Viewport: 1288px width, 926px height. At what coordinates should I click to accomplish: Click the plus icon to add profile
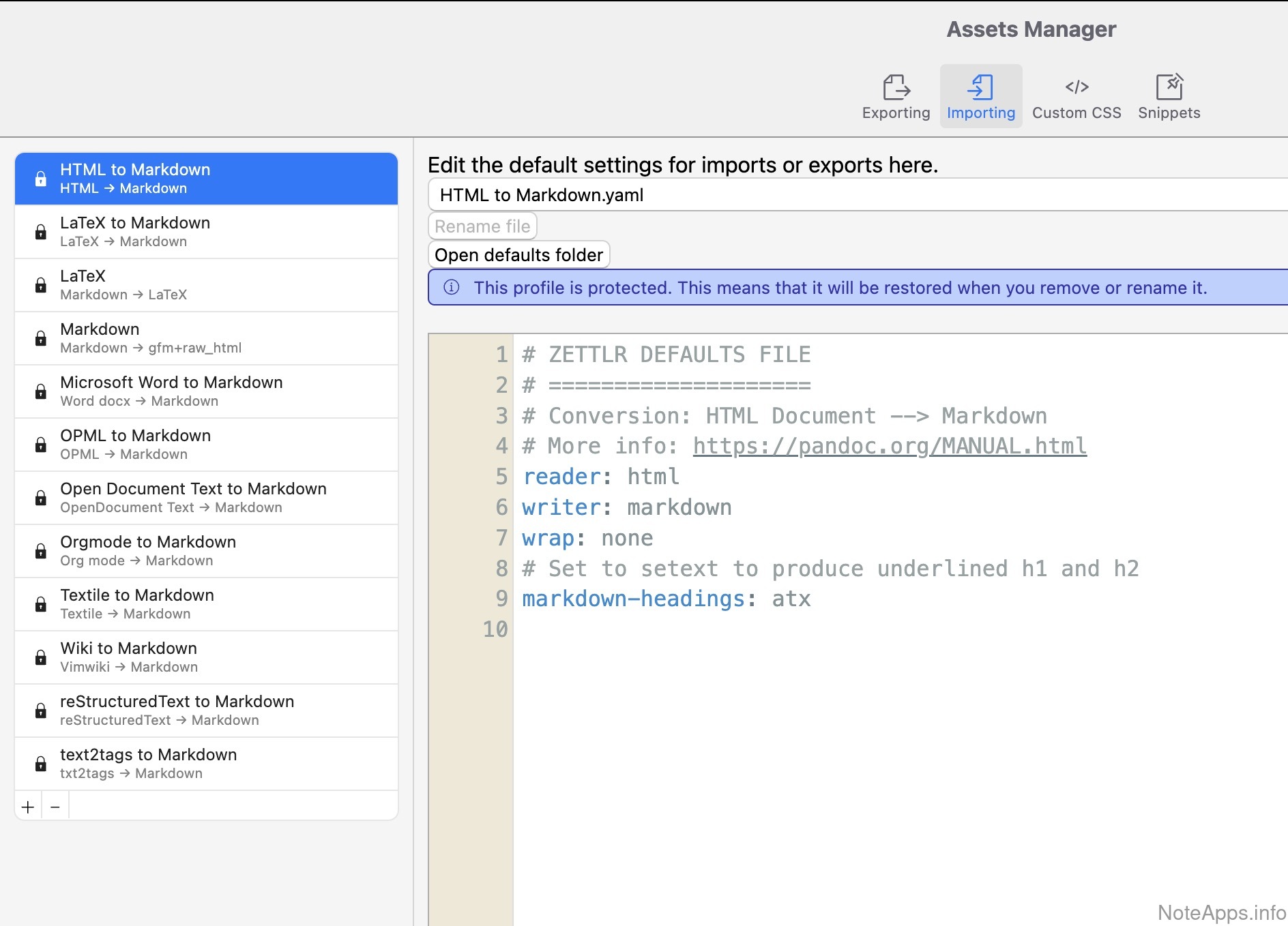coord(28,807)
